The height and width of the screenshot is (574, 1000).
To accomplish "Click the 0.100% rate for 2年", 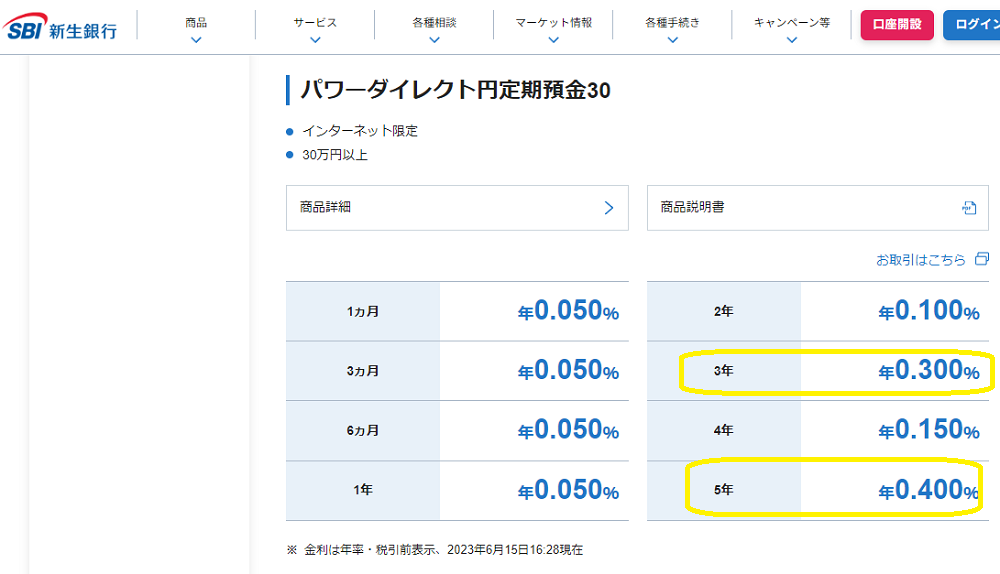I will (929, 311).
